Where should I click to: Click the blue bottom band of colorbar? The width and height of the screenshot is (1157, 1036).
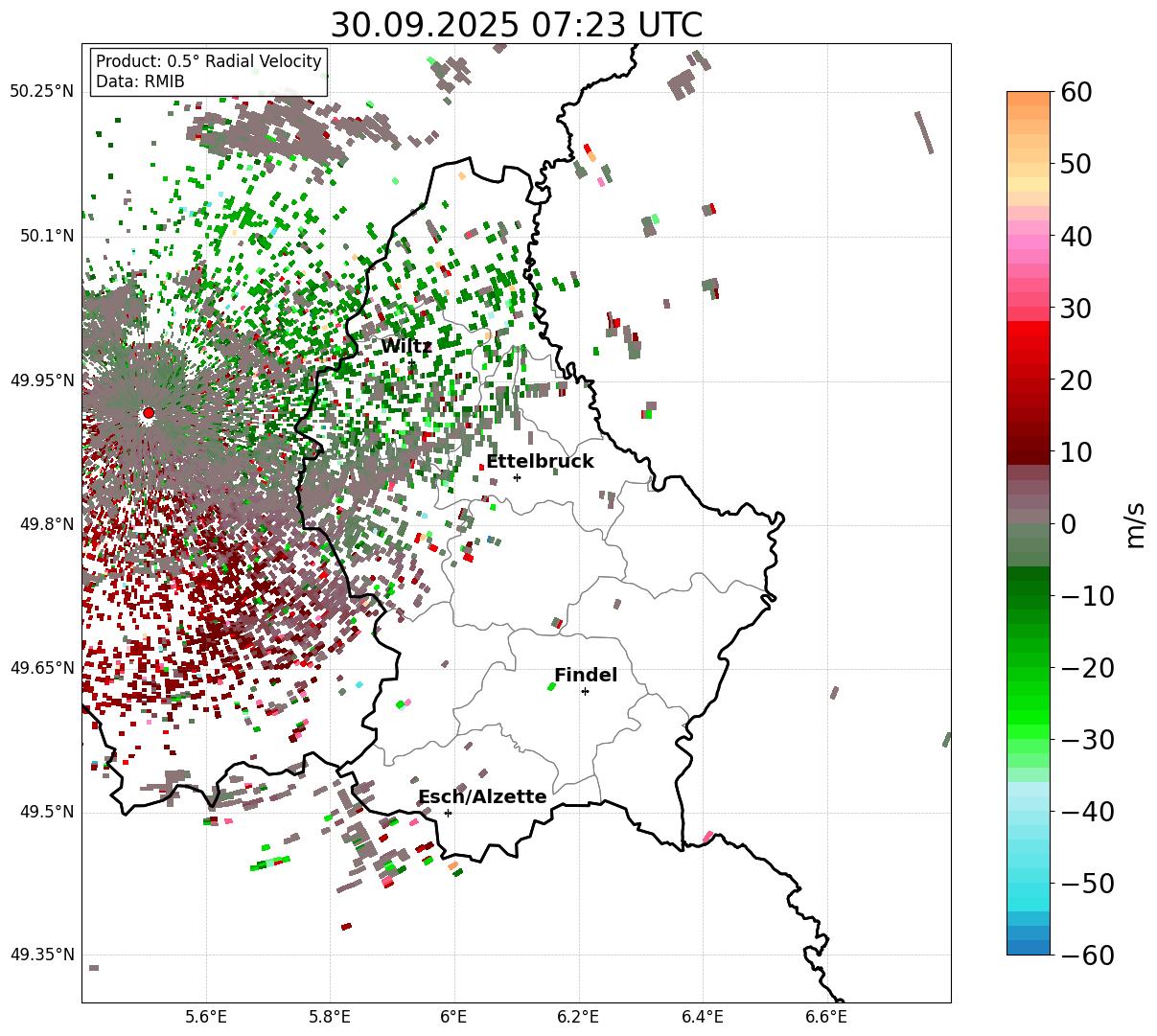click(1029, 947)
